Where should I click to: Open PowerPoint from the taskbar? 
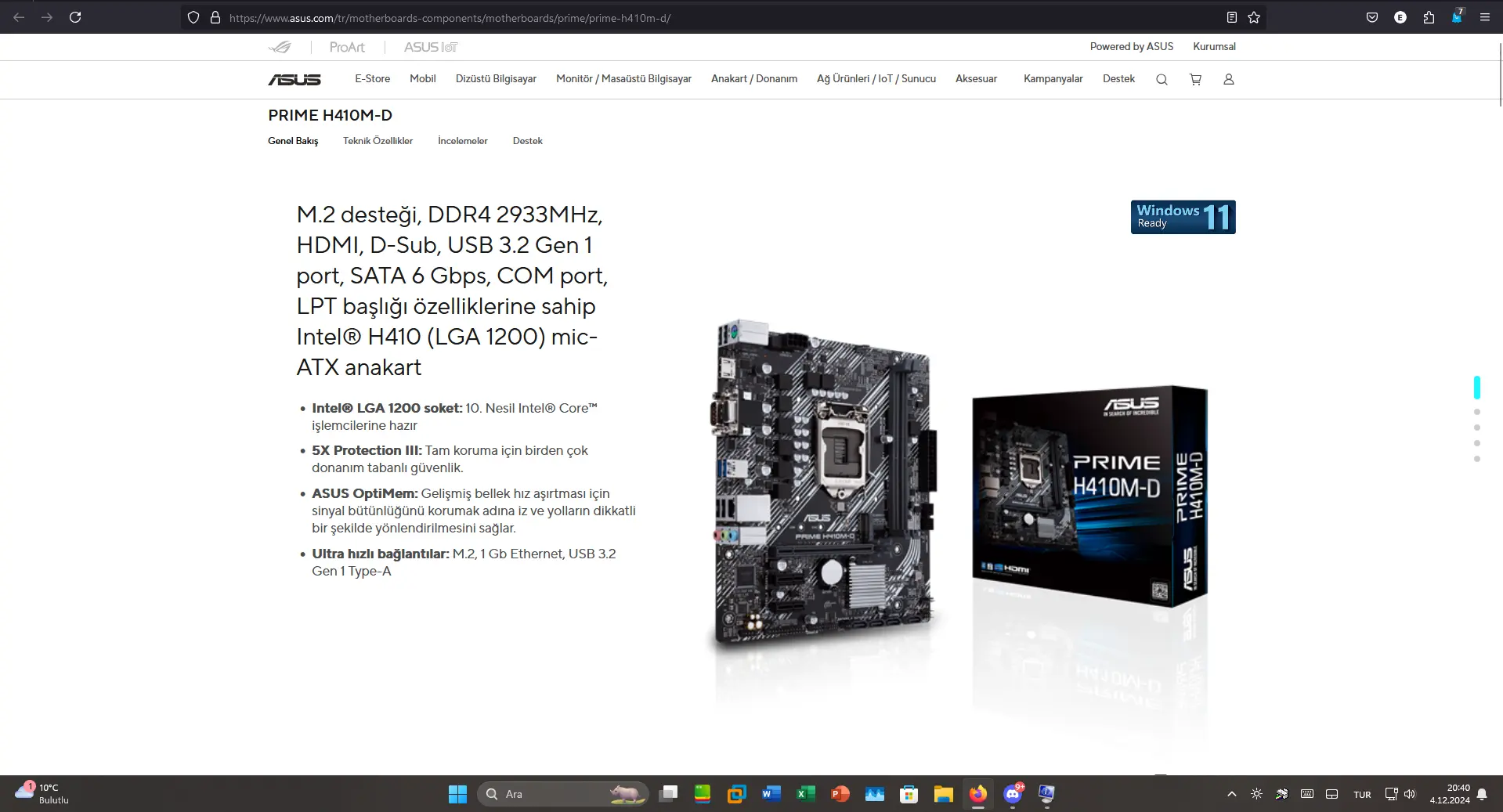click(x=840, y=794)
